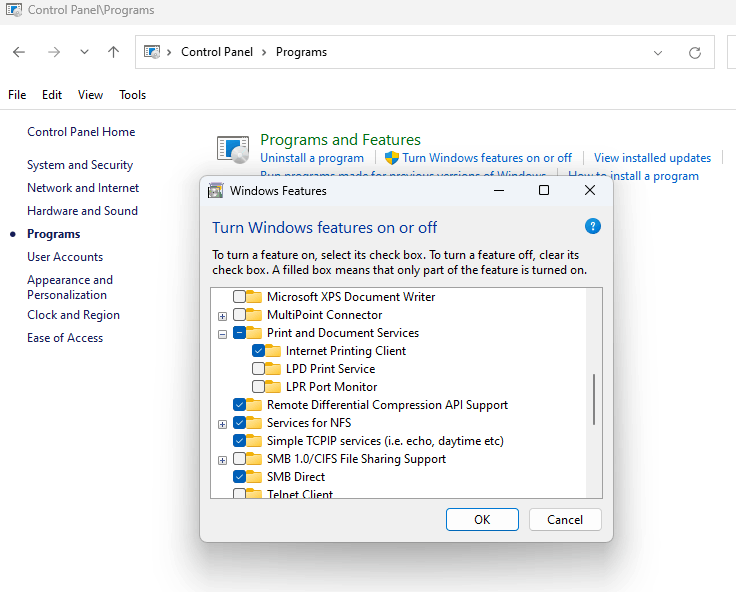736x592 pixels.
Task: Enable SMB 1.0/CIFS File Sharing Support checkbox
Action: click(239, 459)
